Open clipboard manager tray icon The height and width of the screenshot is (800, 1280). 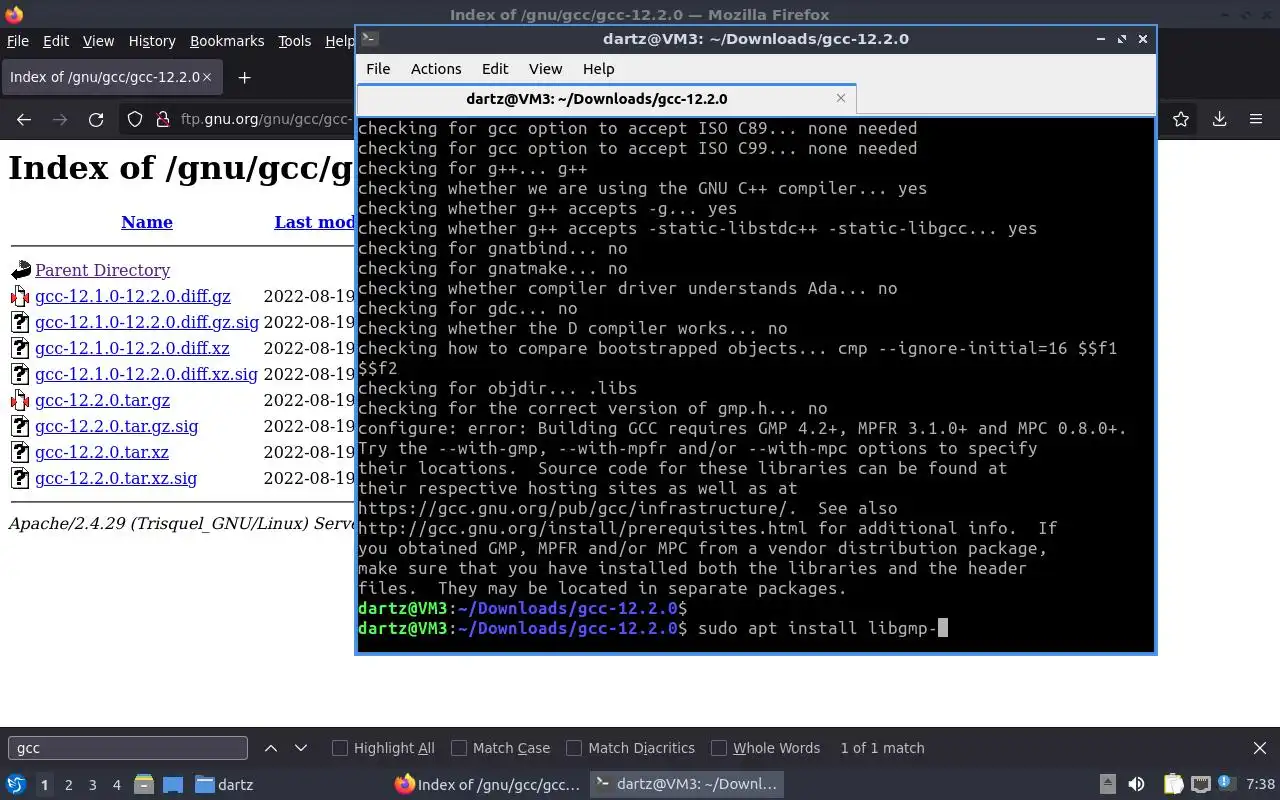1173,785
